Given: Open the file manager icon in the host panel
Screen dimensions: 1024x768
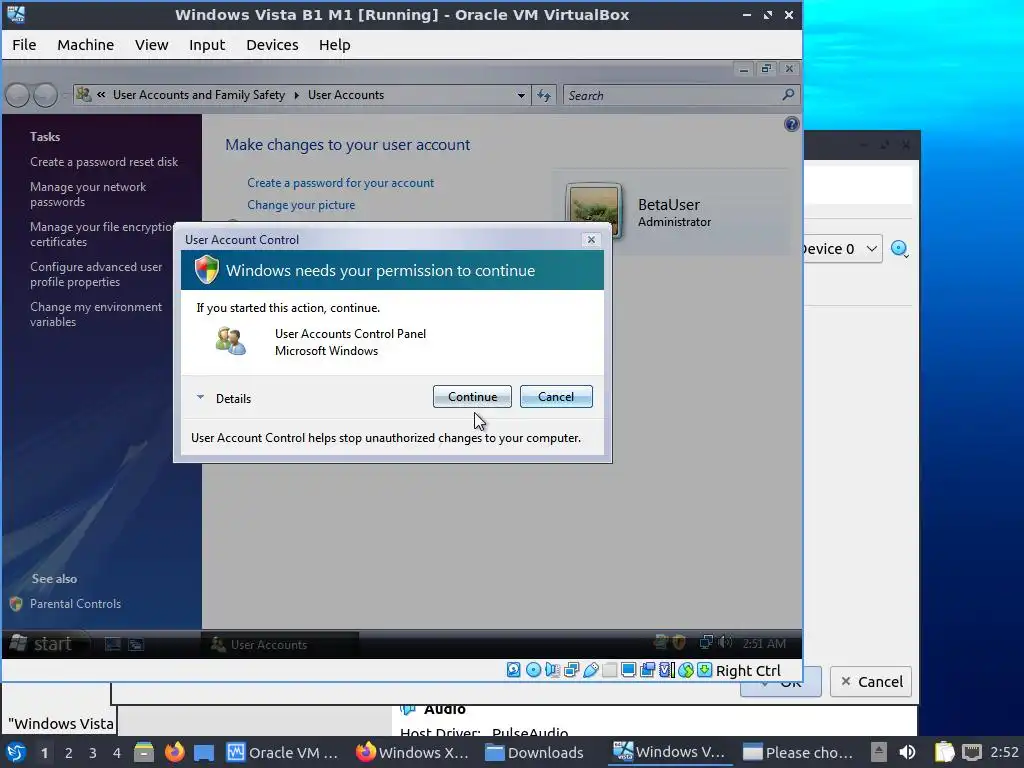Looking at the screenshot, I should (x=144, y=752).
